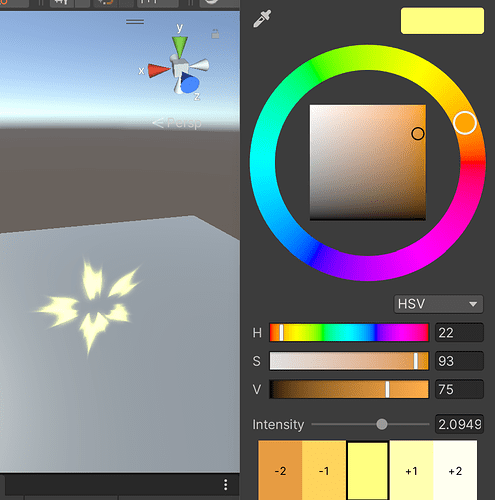Select the +1 exposure swatch
495x500 pixels.
click(411, 470)
